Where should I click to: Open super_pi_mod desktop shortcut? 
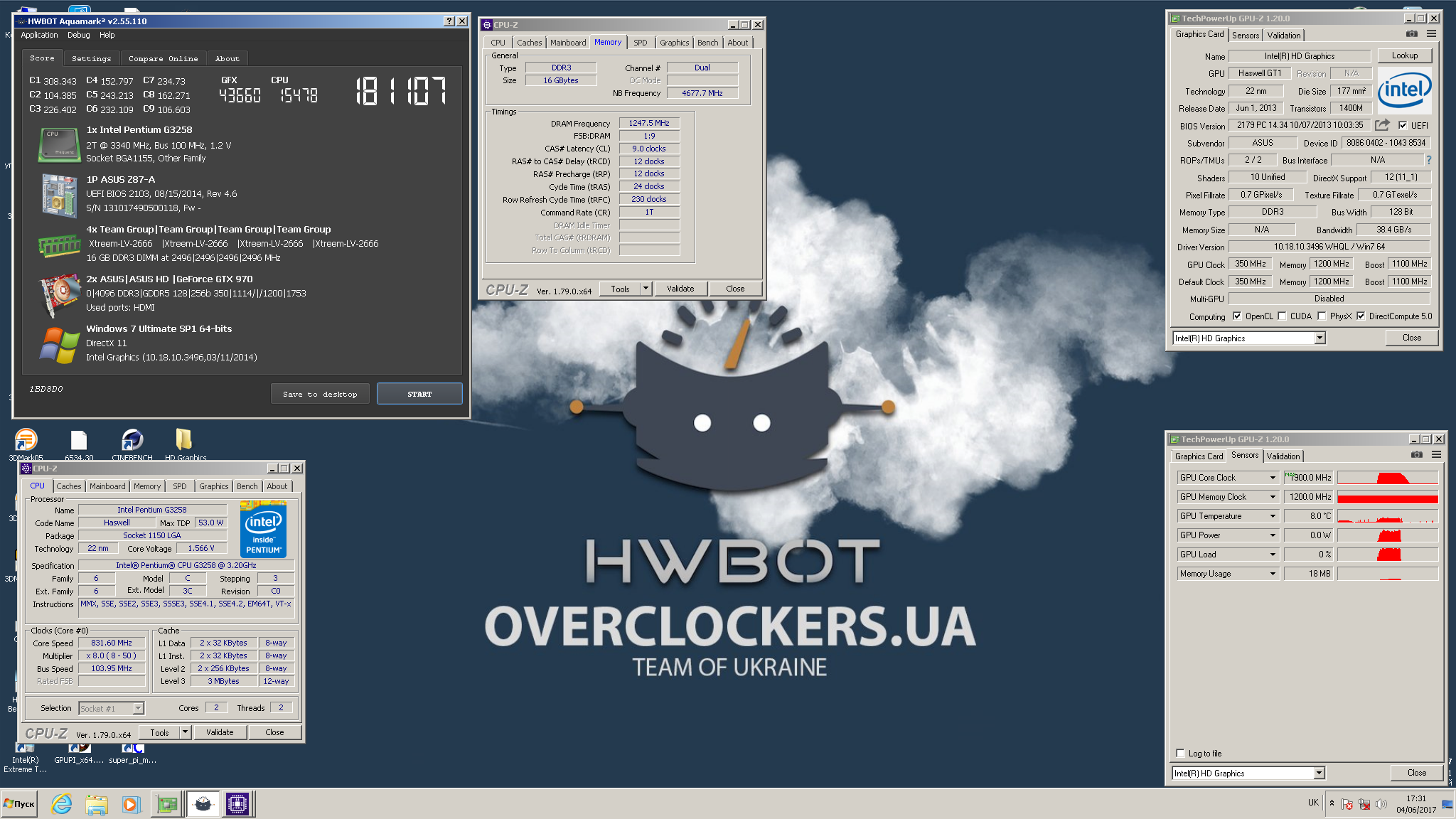click(x=133, y=755)
